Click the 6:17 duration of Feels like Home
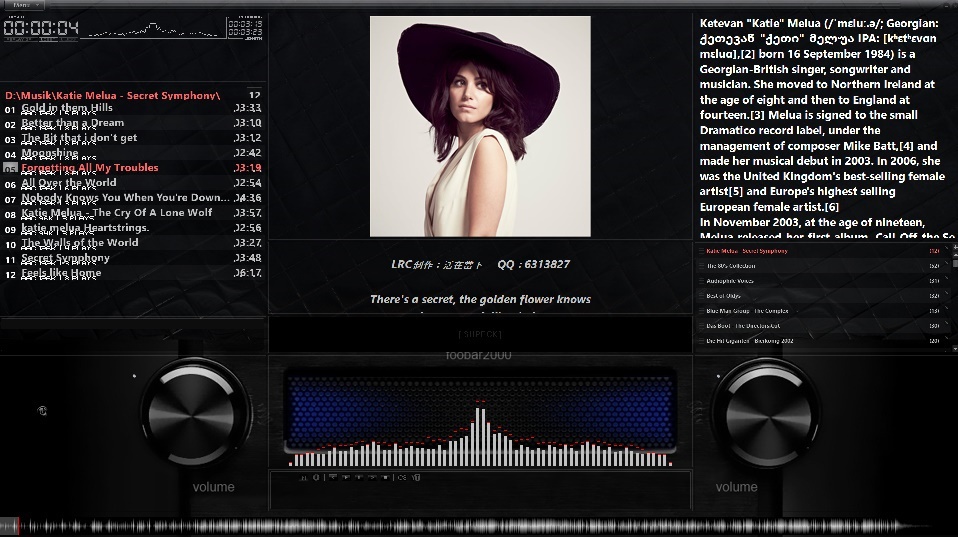This screenshot has height=537, width=958. point(247,273)
